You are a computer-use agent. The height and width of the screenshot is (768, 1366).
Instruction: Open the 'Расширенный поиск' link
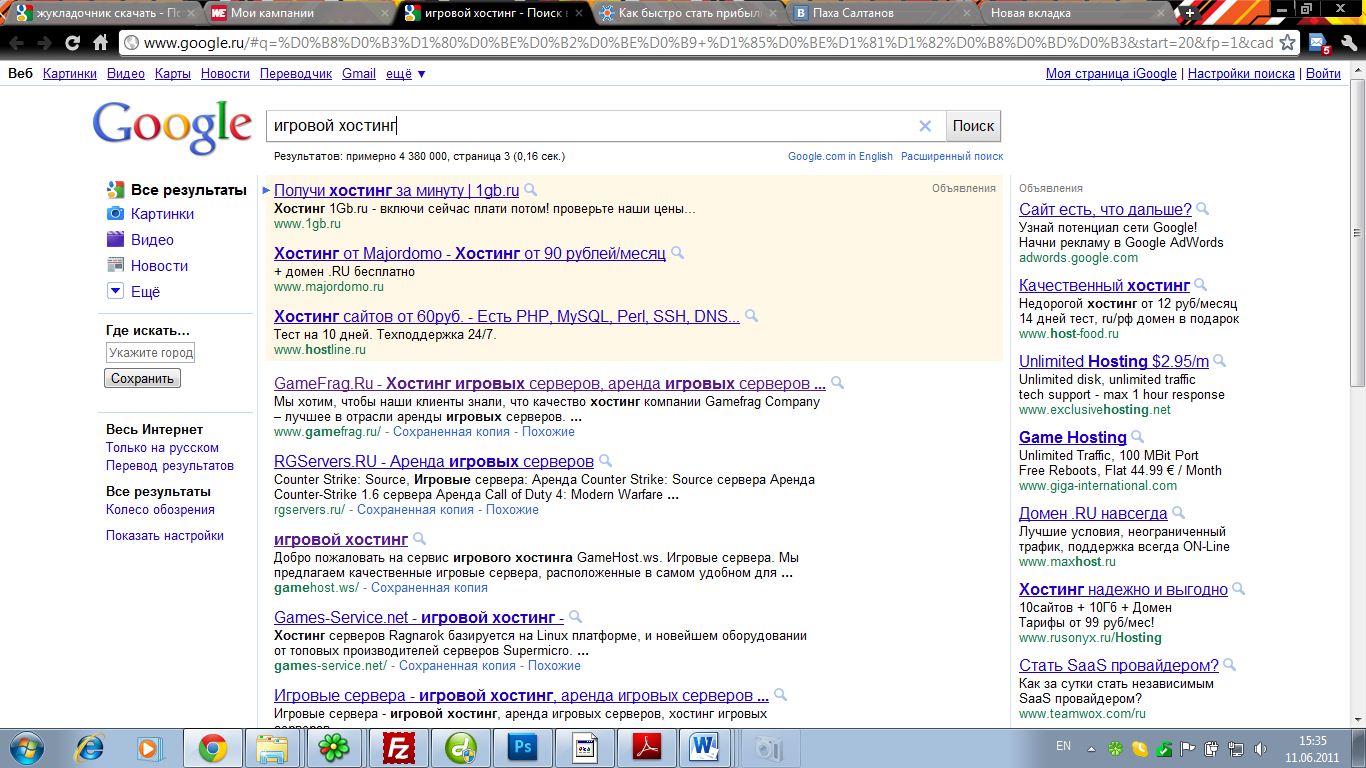coord(952,156)
